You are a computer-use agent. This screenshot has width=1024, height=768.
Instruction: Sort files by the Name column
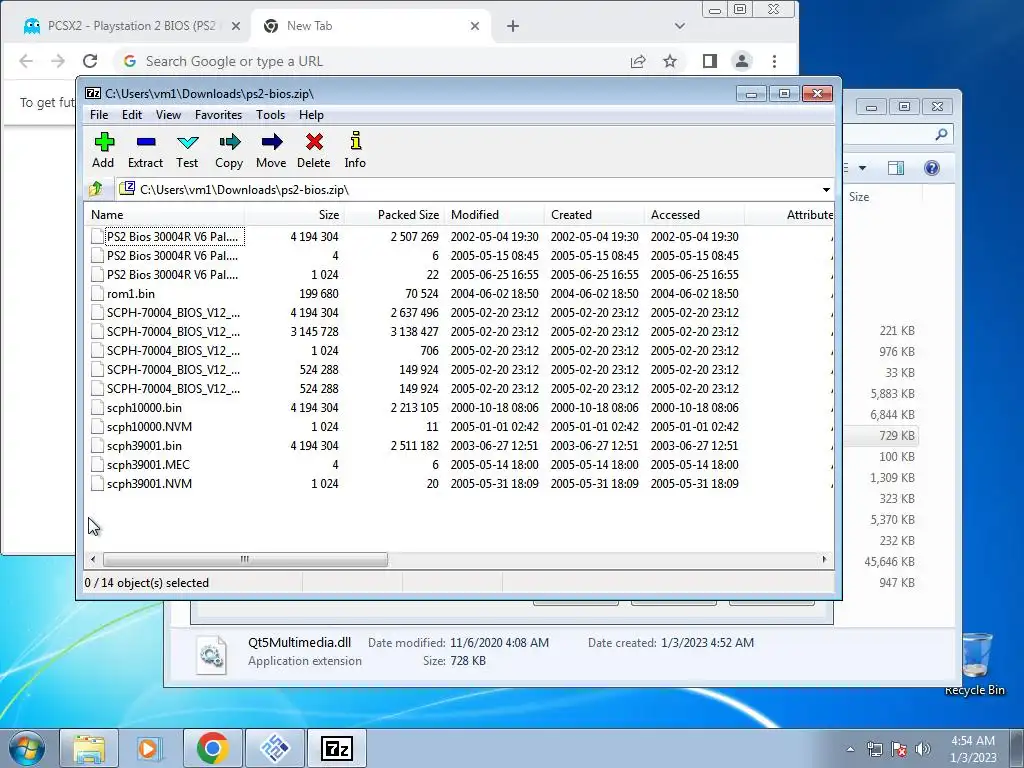pyautogui.click(x=165, y=215)
